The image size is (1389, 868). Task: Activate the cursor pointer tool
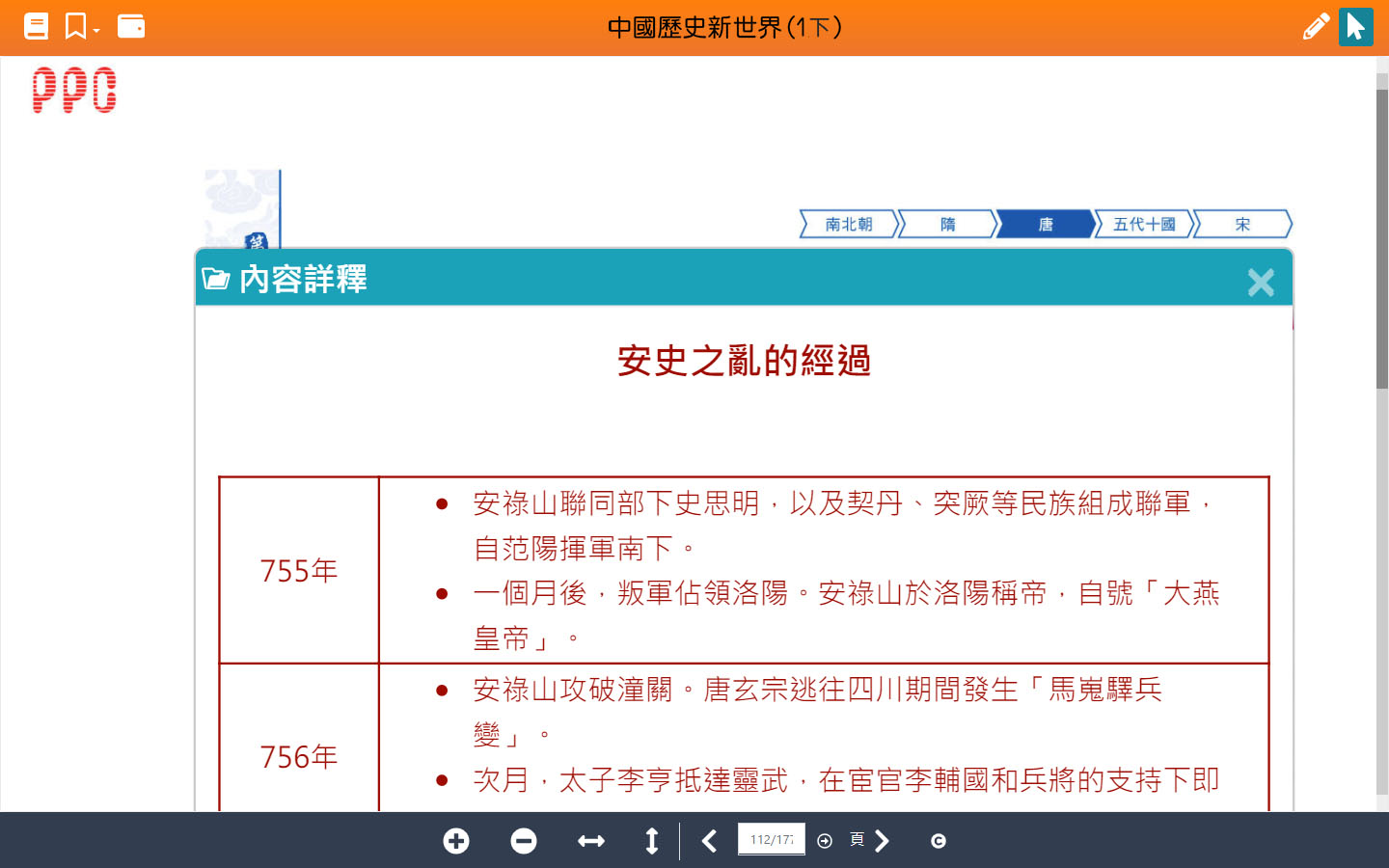tap(1355, 26)
